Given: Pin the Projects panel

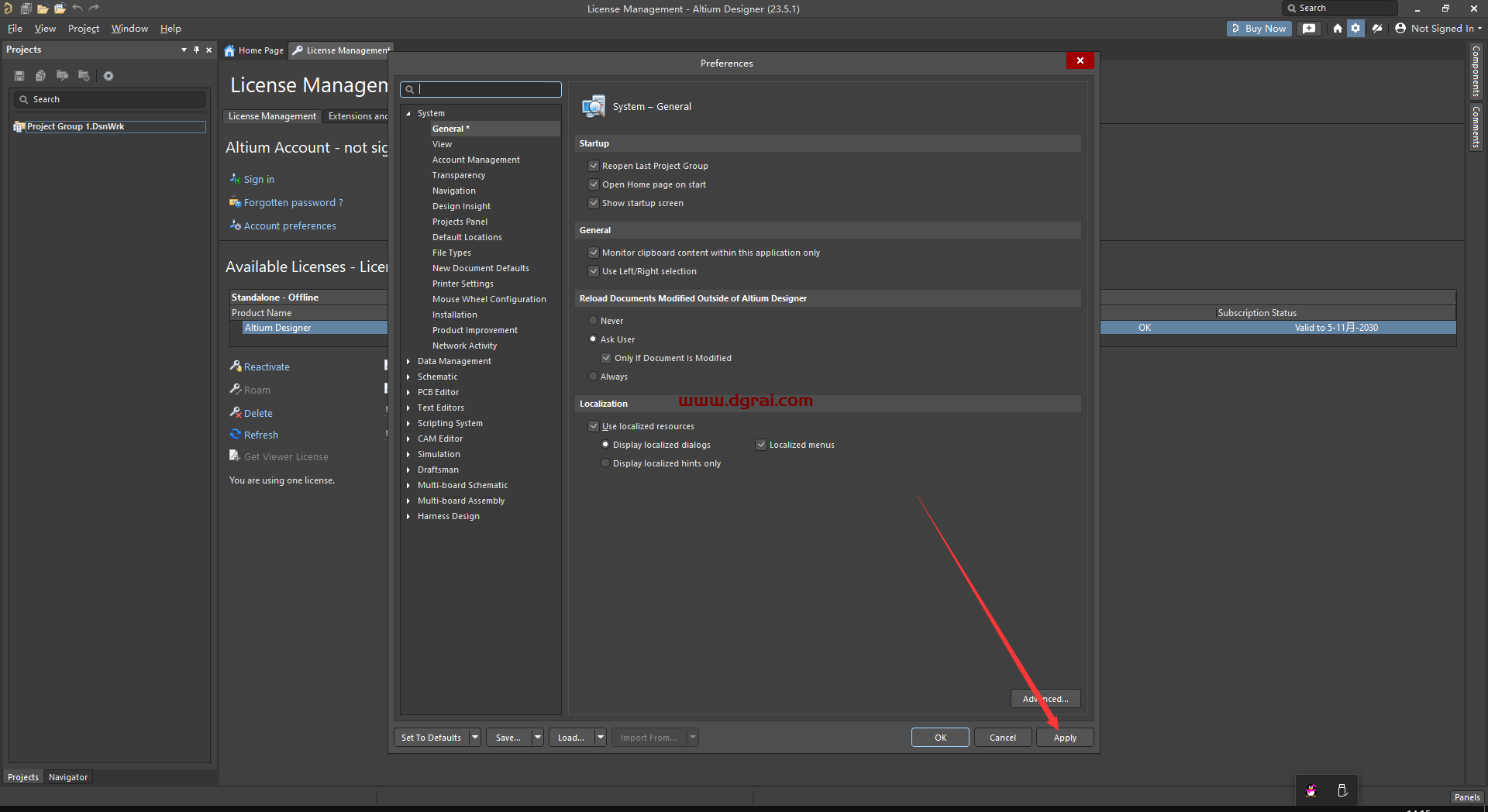Looking at the screenshot, I should [x=196, y=50].
